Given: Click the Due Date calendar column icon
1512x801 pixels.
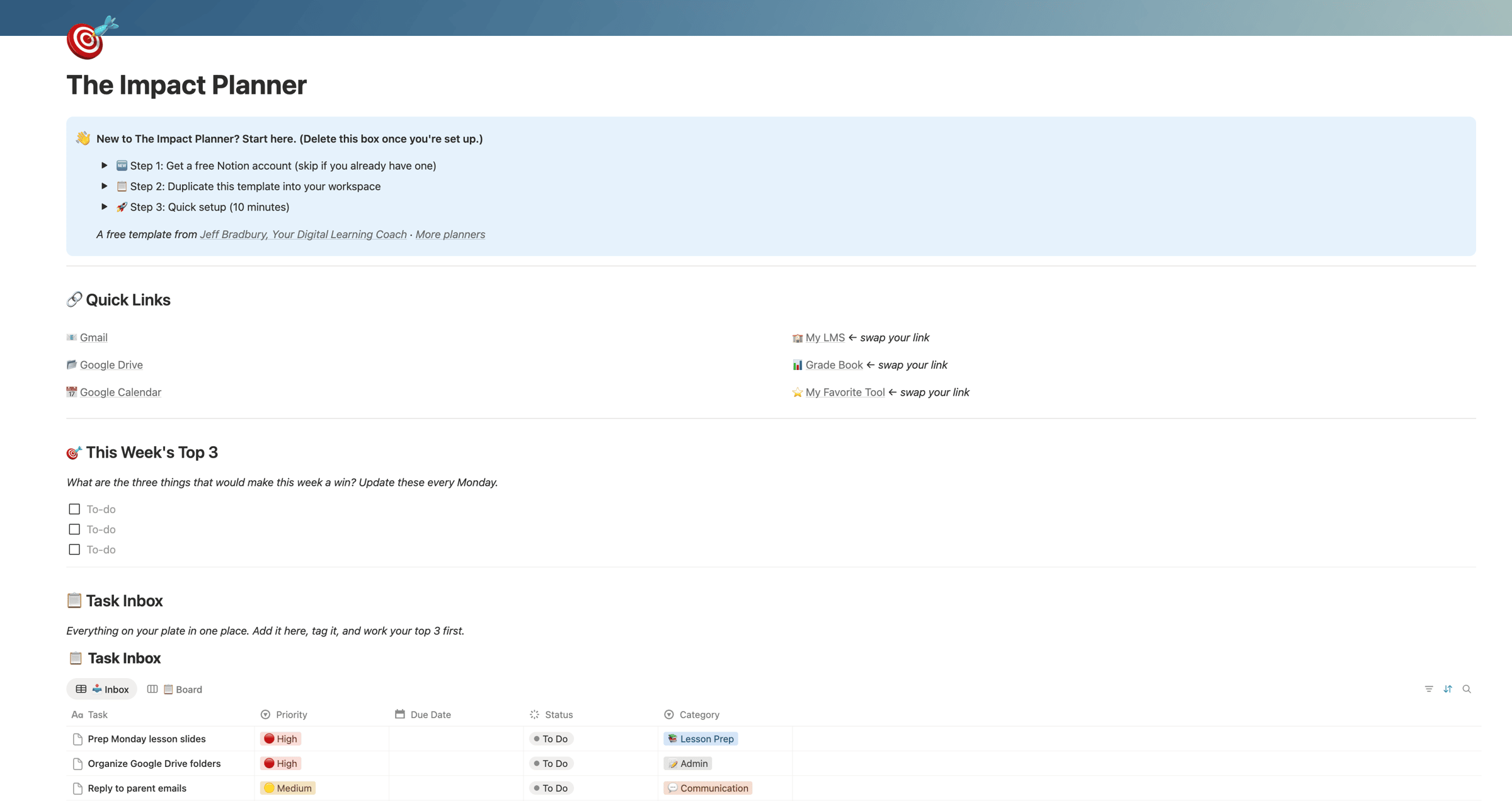Looking at the screenshot, I should click(x=399, y=714).
